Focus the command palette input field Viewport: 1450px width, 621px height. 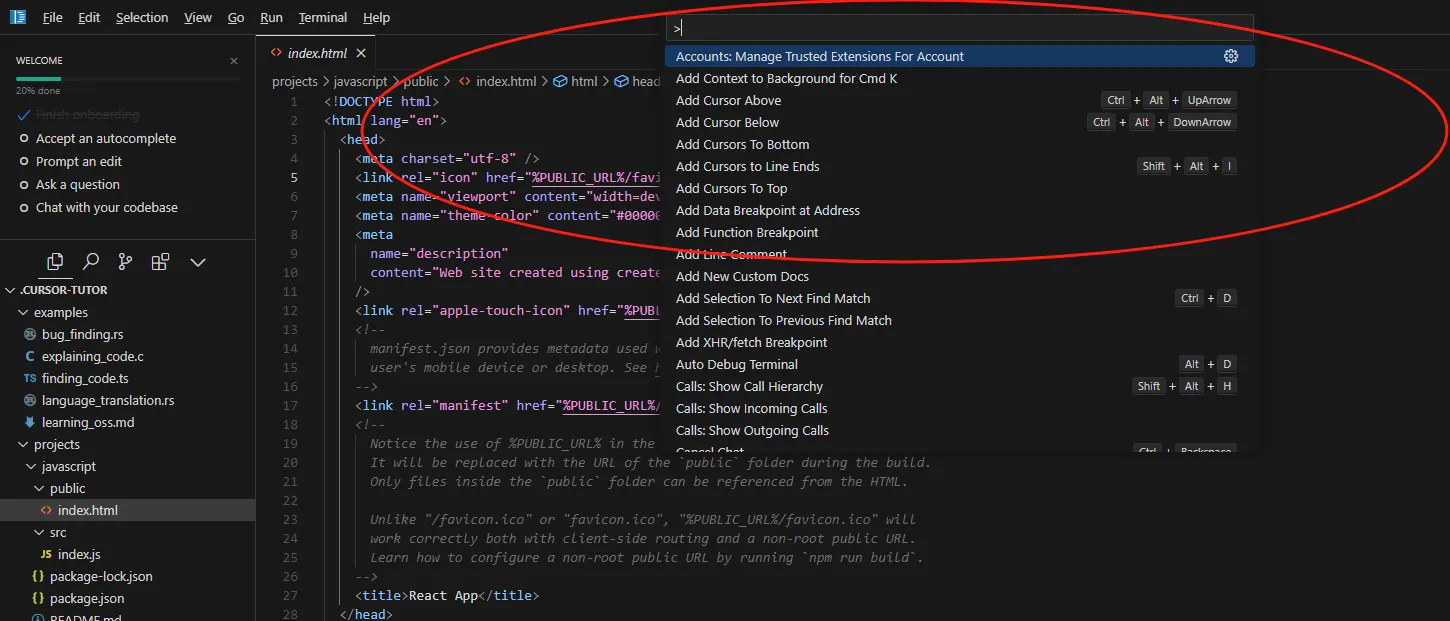(960, 29)
